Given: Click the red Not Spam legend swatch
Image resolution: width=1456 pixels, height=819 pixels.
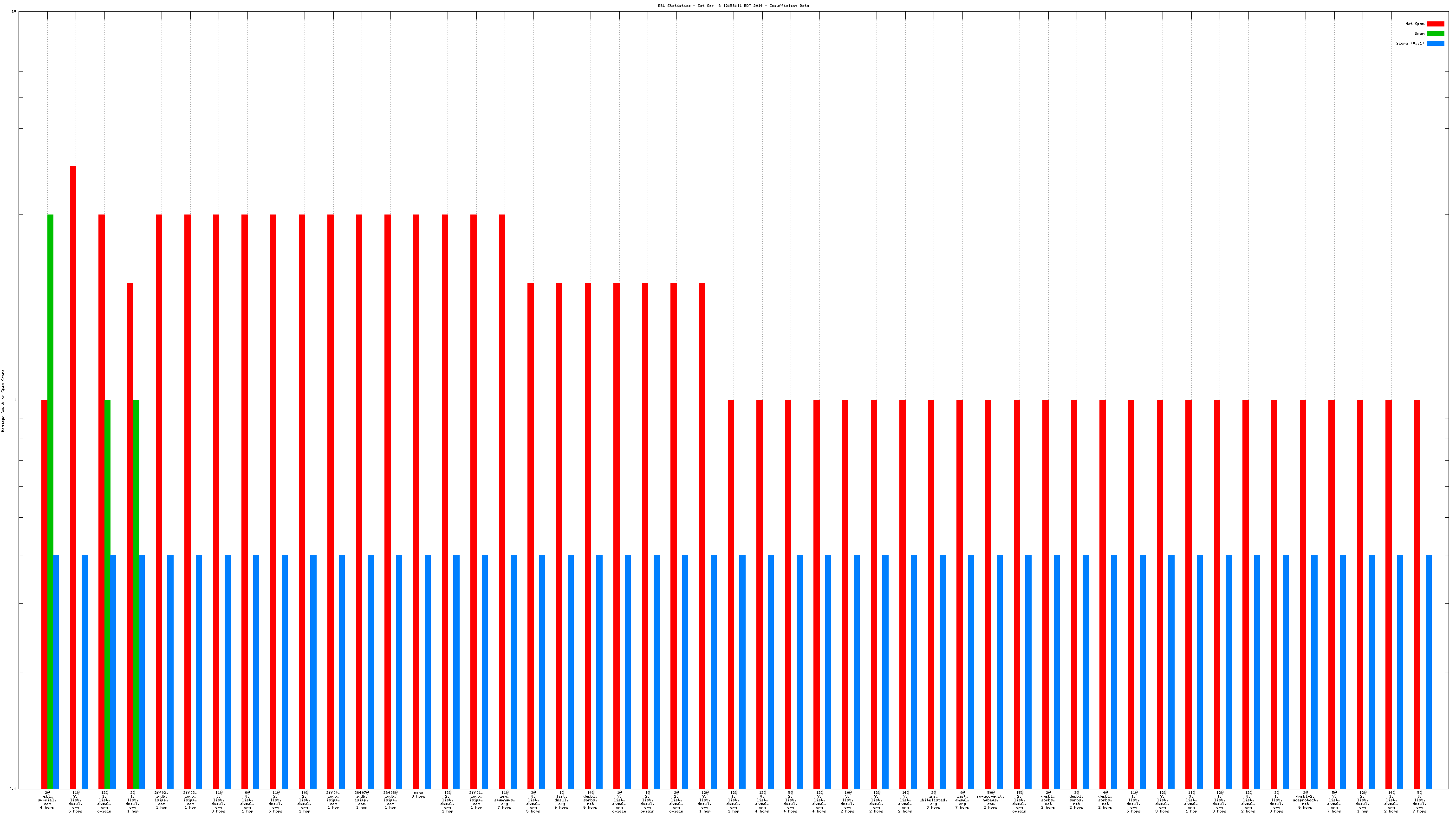Looking at the screenshot, I should click(x=1435, y=24).
